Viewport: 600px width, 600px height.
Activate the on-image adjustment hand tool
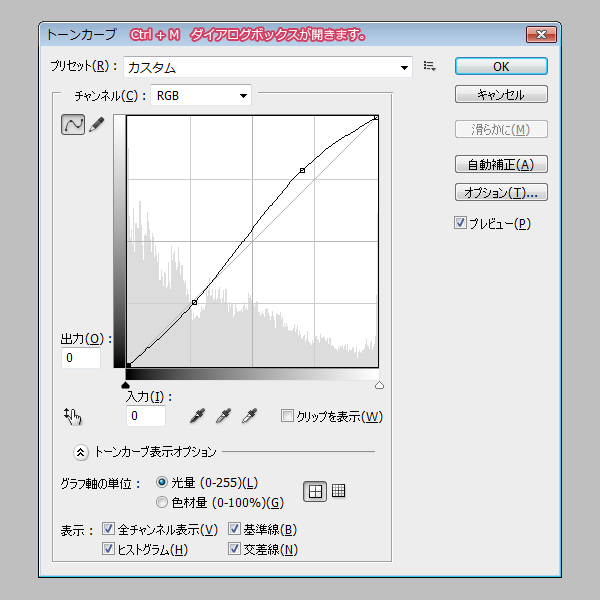coord(73,416)
